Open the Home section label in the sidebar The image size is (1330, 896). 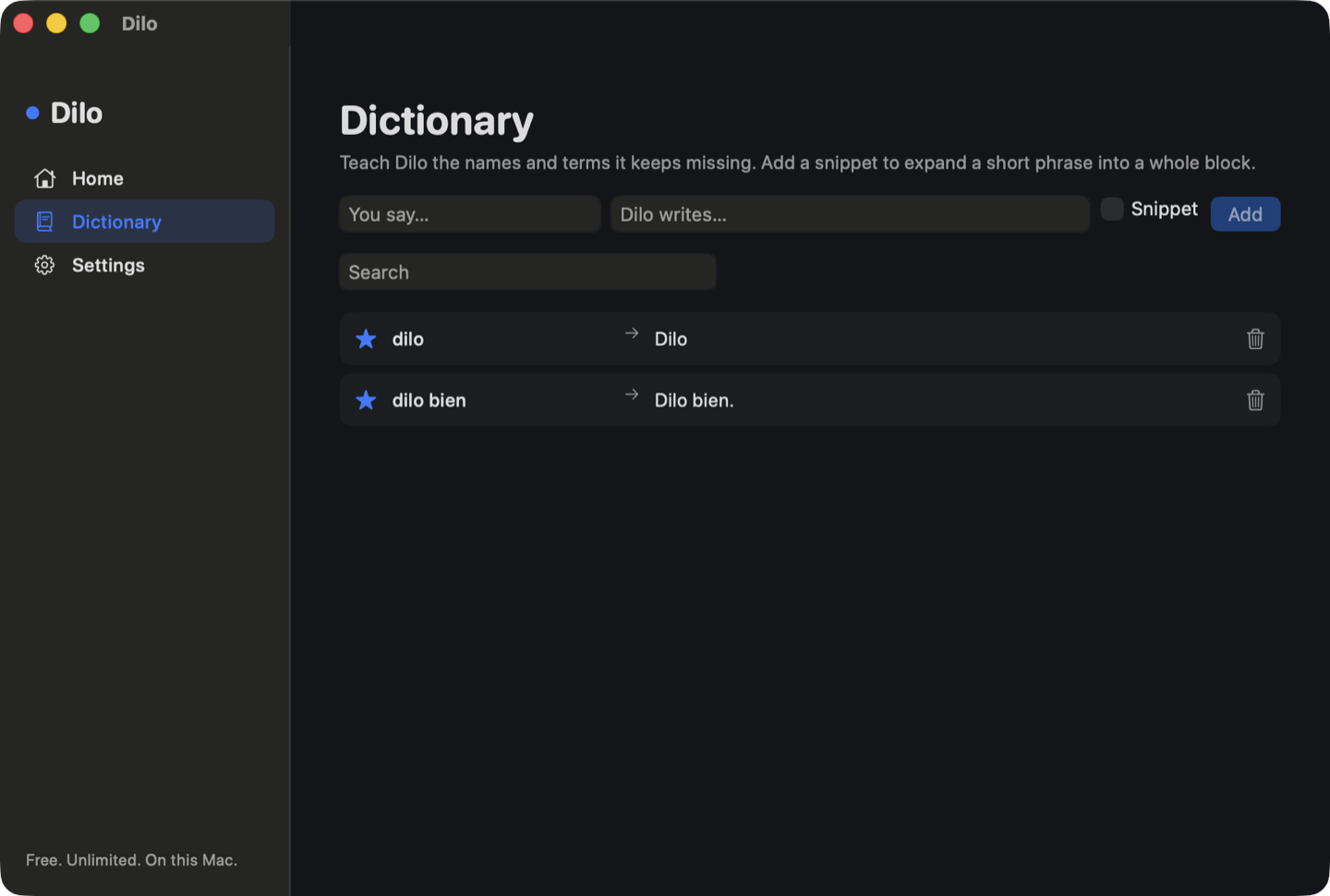point(98,178)
